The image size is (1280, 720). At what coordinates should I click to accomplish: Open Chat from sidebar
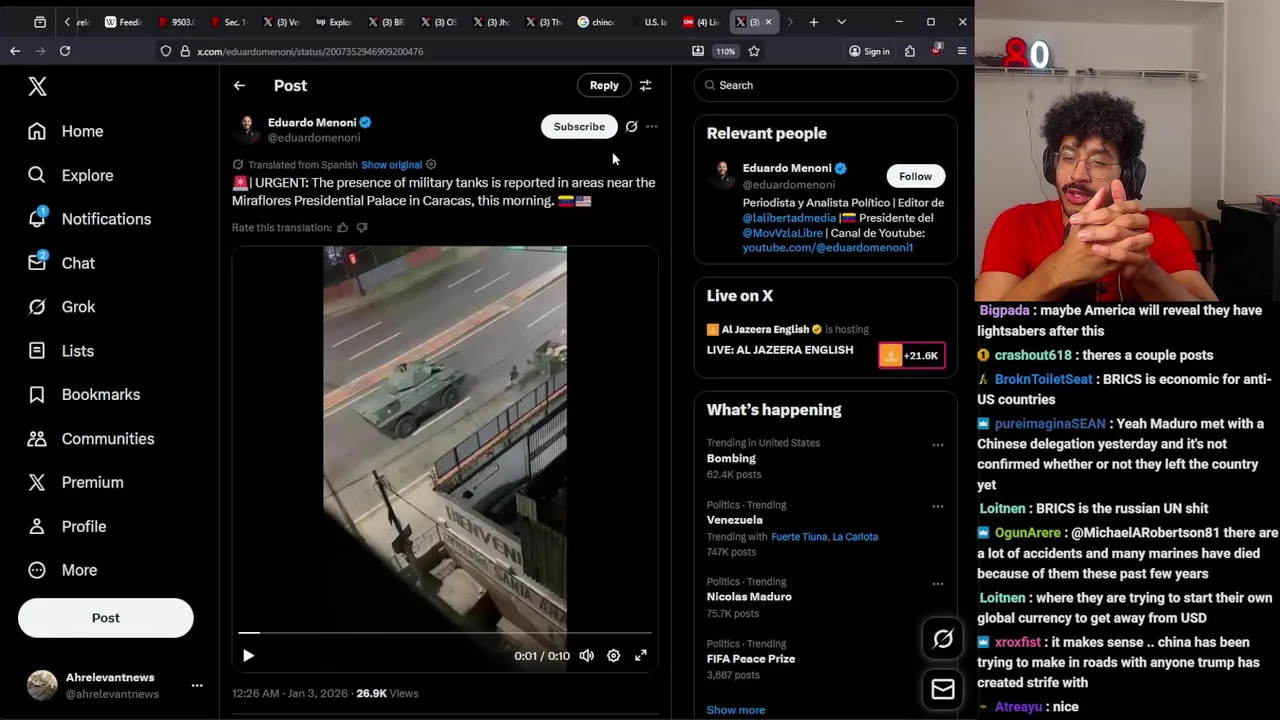pyautogui.click(x=62, y=263)
